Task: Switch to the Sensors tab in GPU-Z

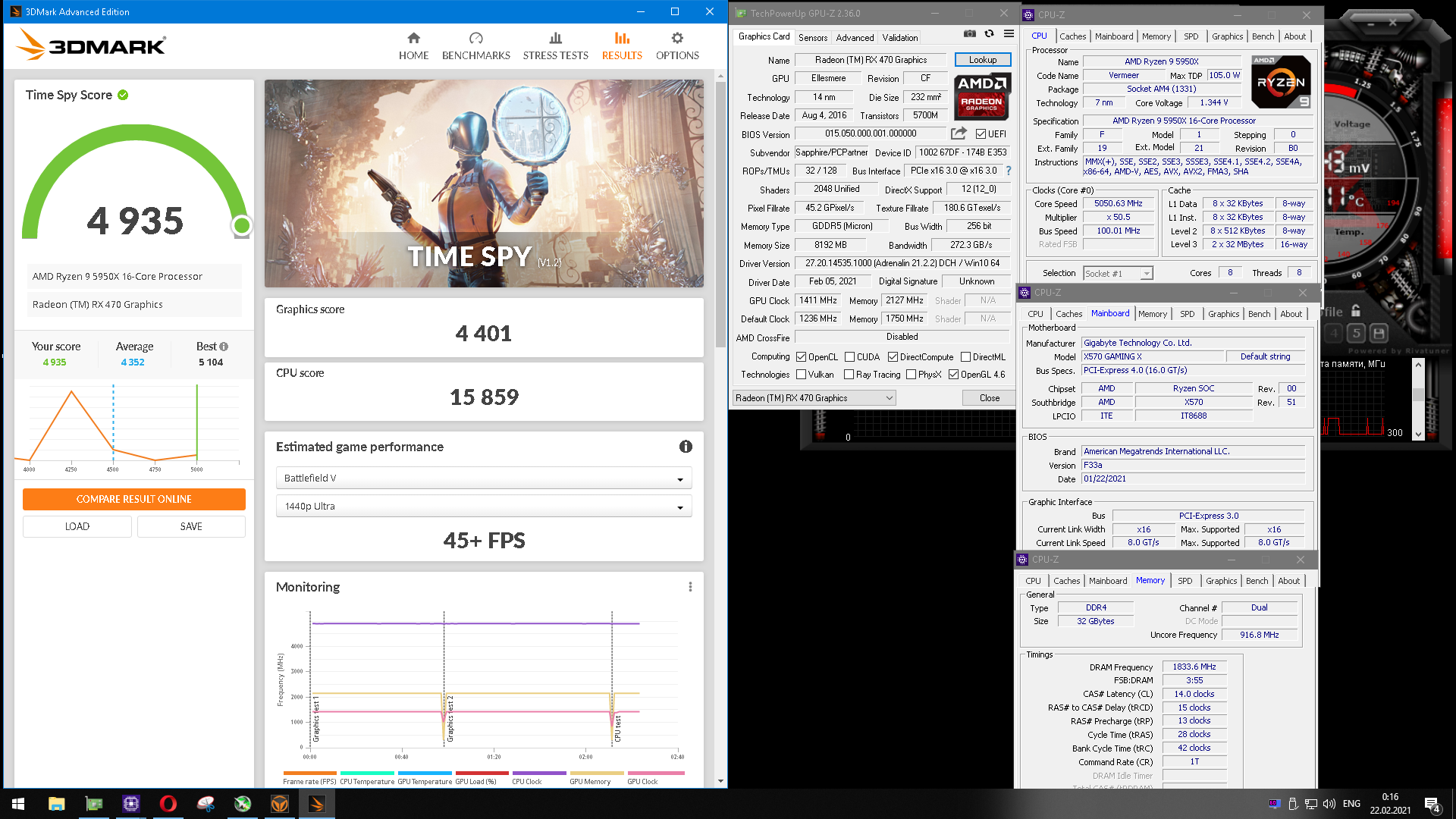Action: coord(813,38)
